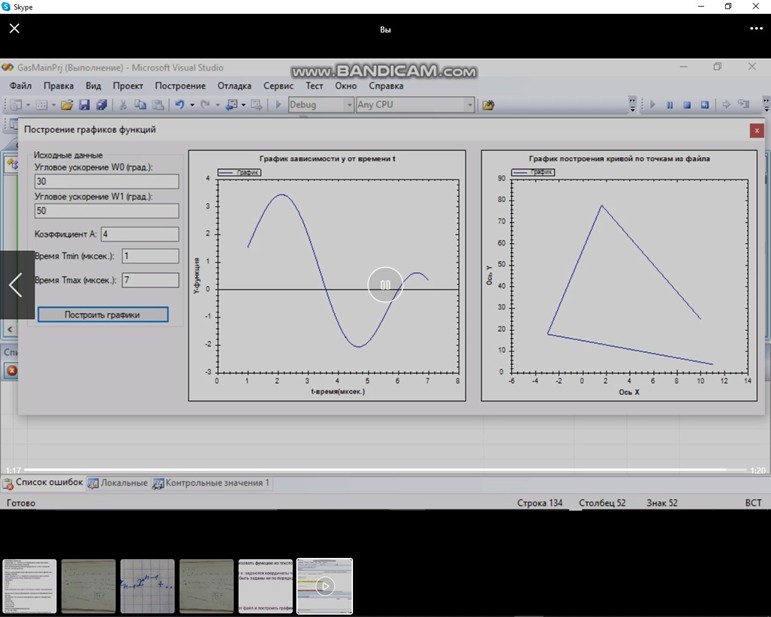The height and width of the screenshot is (617, 771).
Task: Open the Построение menu
Action: [180, 86]
